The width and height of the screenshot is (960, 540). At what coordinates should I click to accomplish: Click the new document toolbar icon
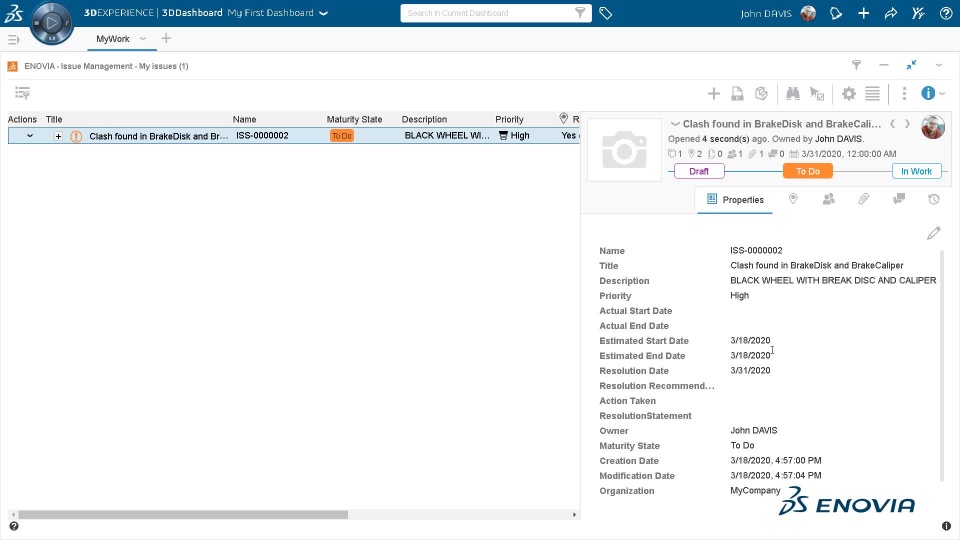click(x=737, y=93)
